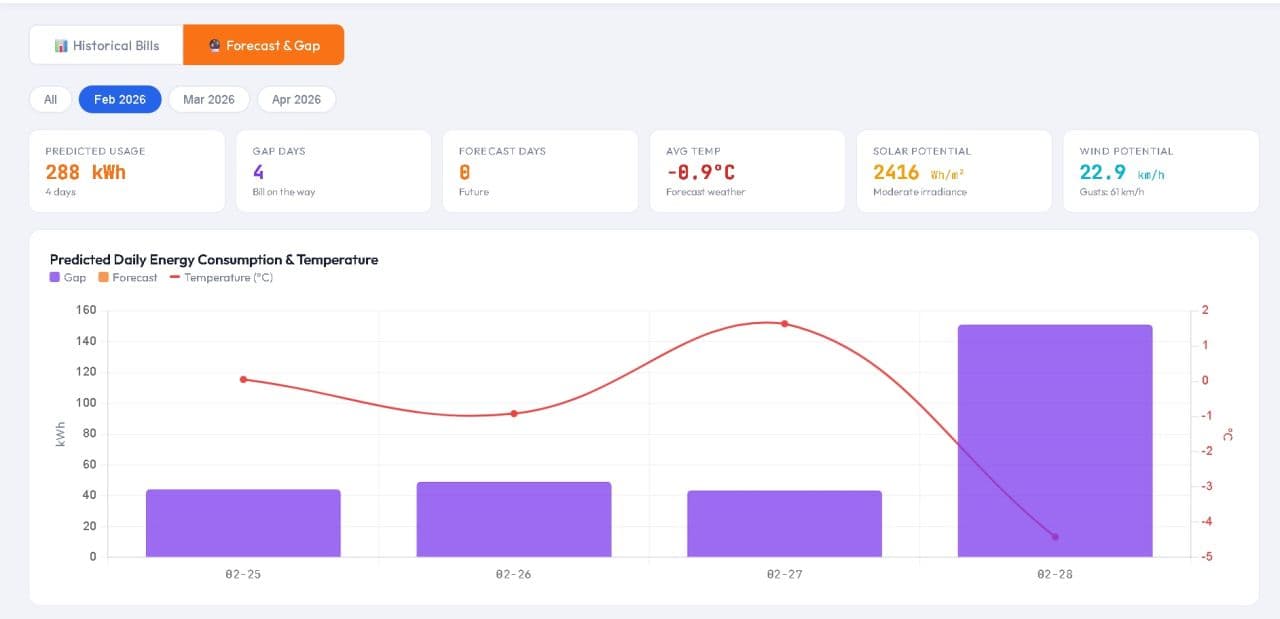Open the Forecast & Gap tab
This screenshot has height=619, width=1280.
[263, 44]
